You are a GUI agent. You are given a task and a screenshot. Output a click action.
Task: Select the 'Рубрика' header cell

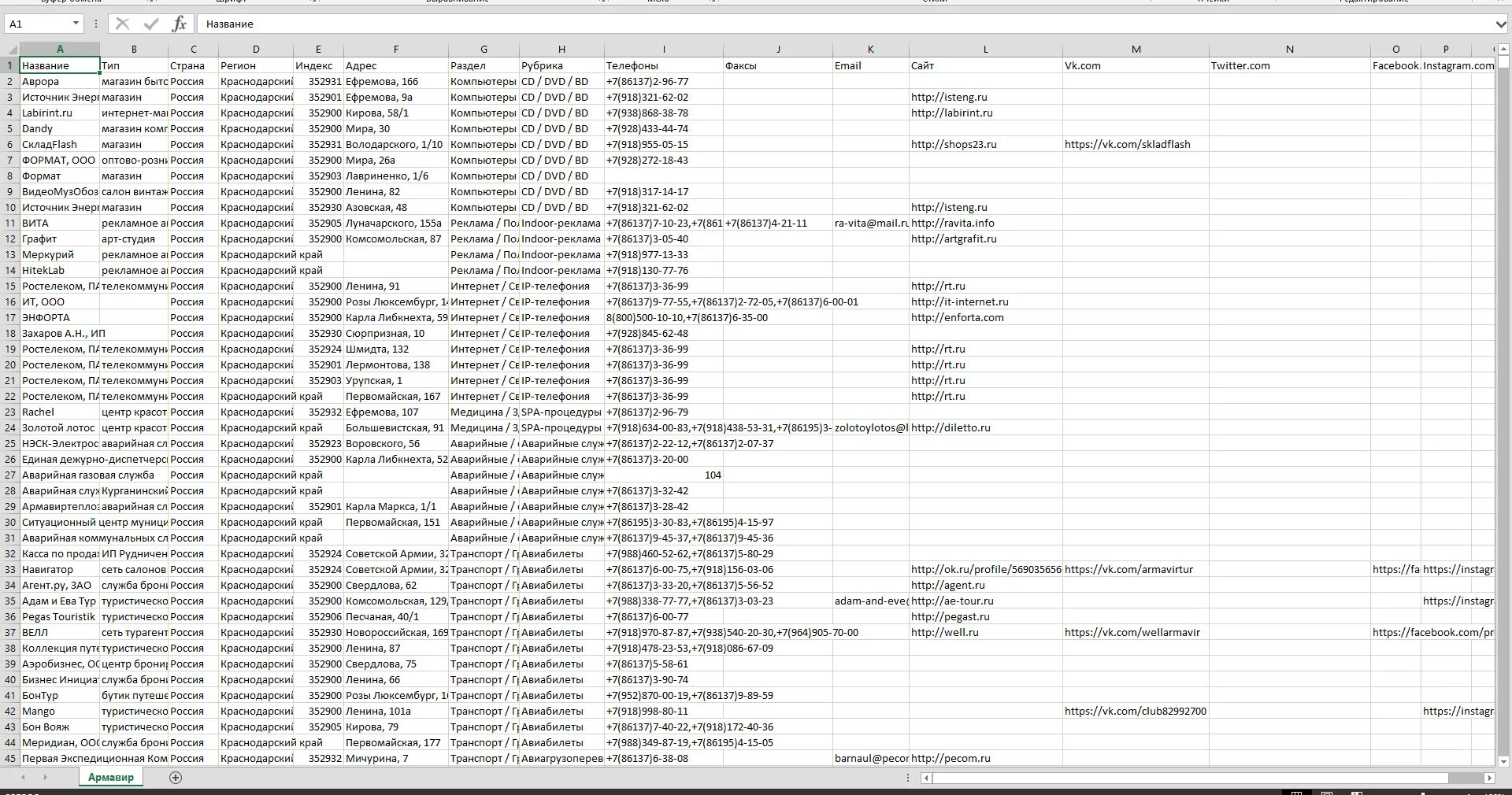(561, 66)
